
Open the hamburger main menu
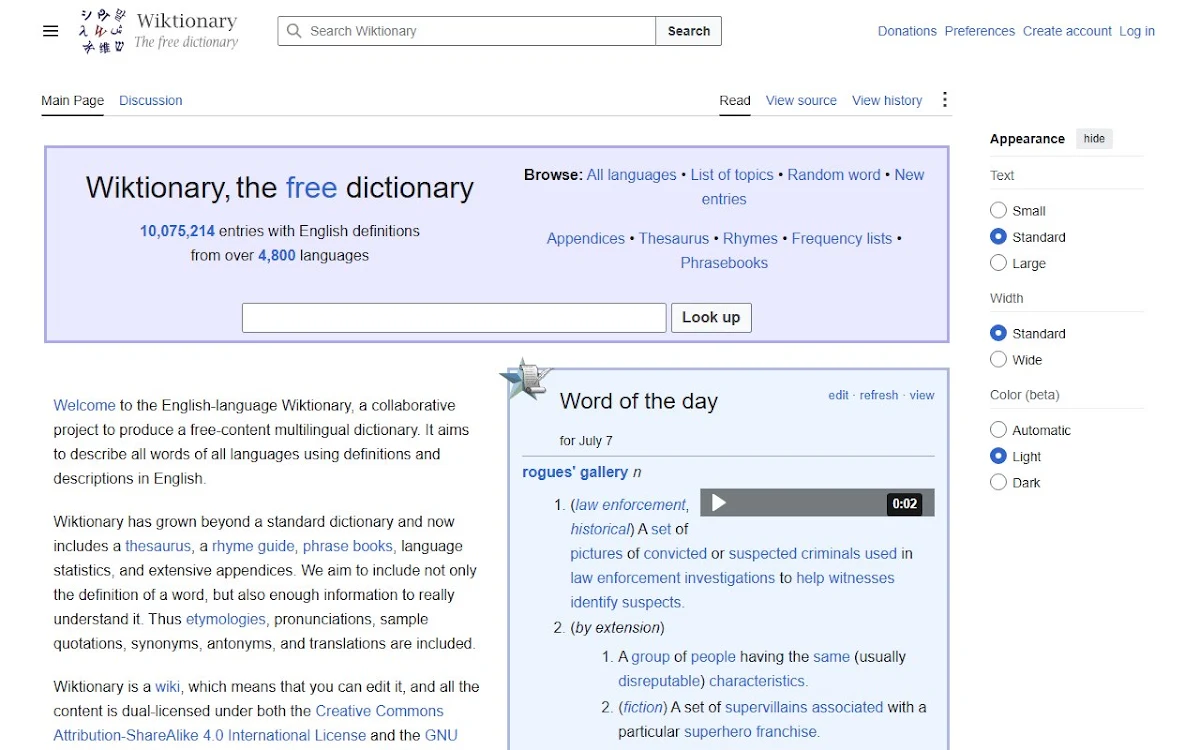click(51, 31)
